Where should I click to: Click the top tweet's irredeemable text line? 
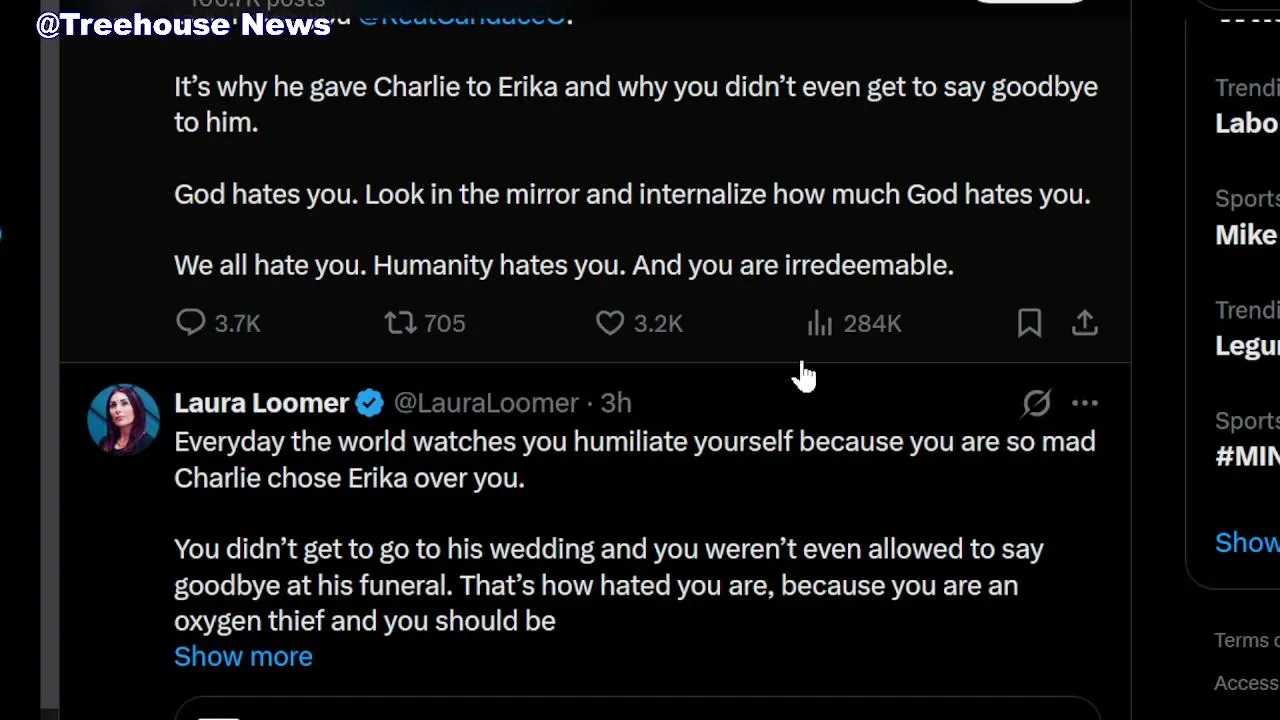point(563,265)
